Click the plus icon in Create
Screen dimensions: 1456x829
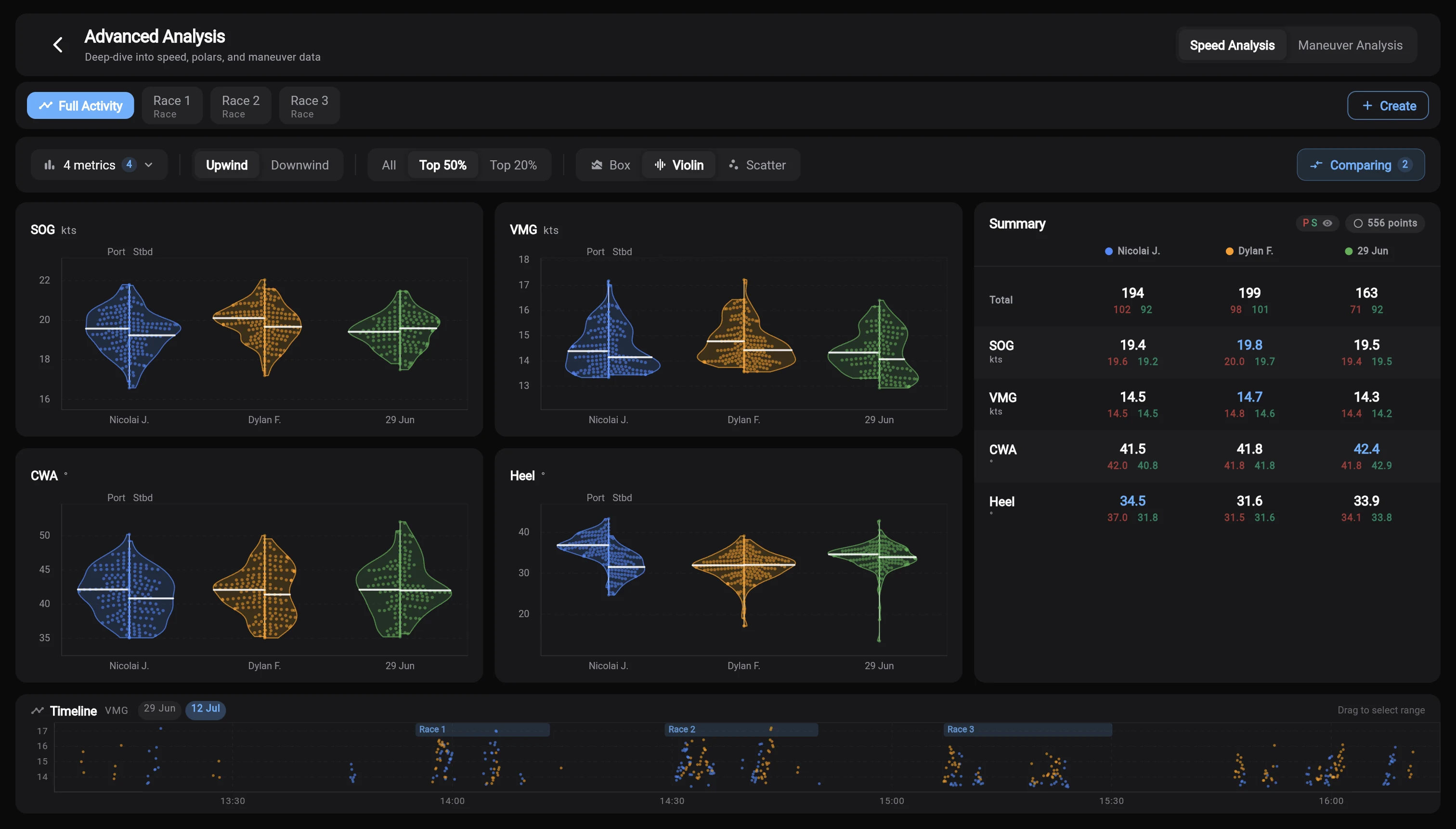[x=1367, y=106]
